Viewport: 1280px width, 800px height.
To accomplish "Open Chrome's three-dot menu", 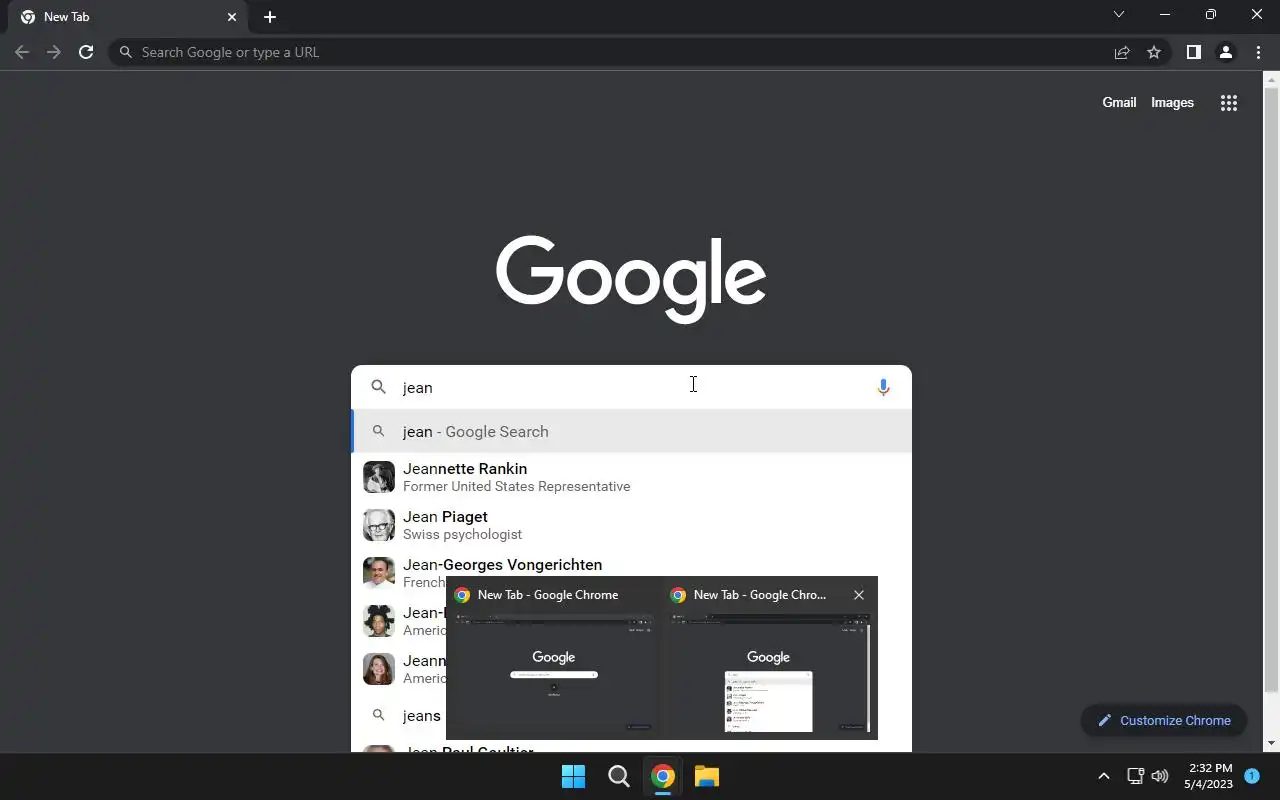I will (1258, 52).
